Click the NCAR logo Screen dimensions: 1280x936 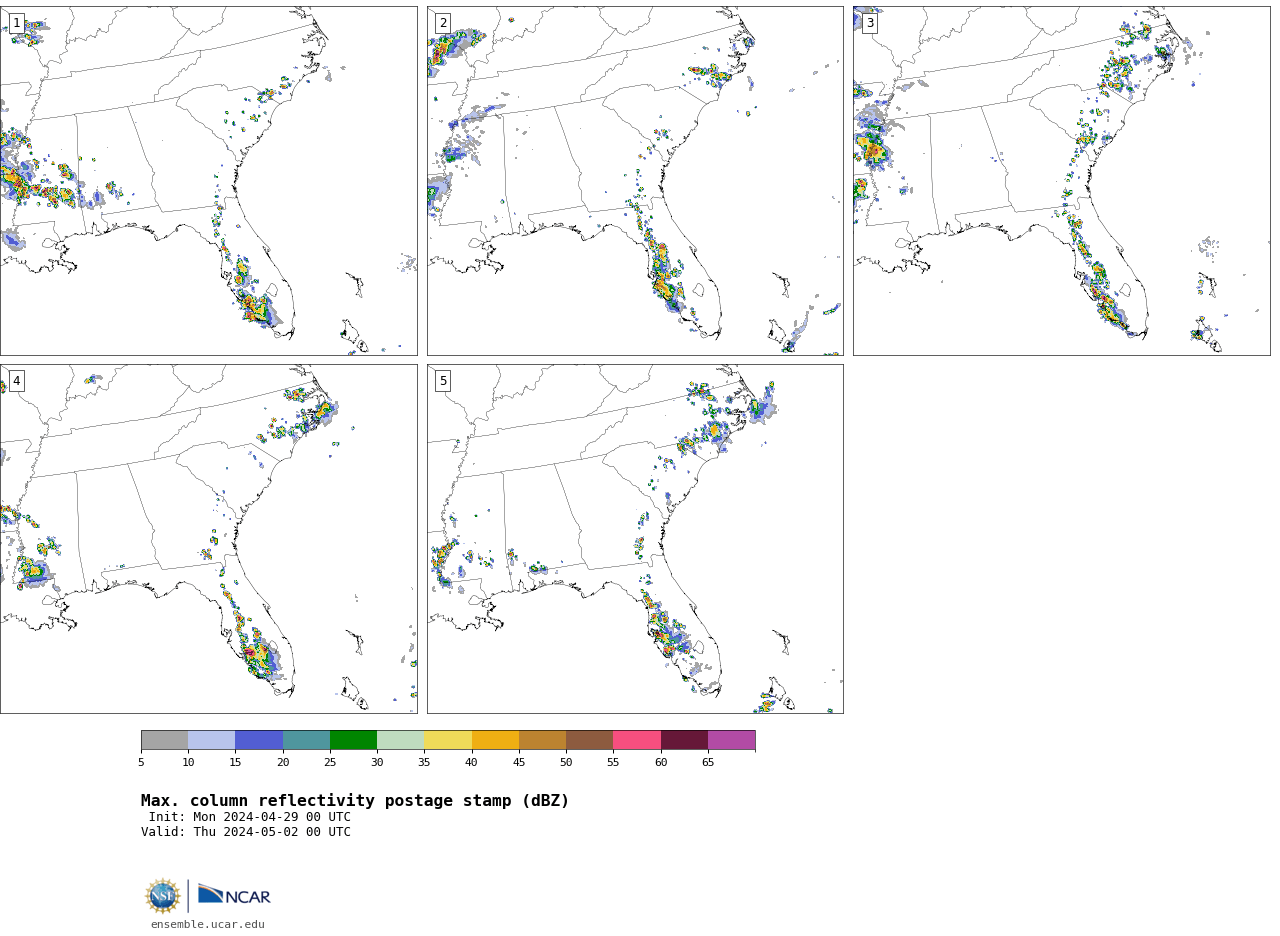click(235, 895)
